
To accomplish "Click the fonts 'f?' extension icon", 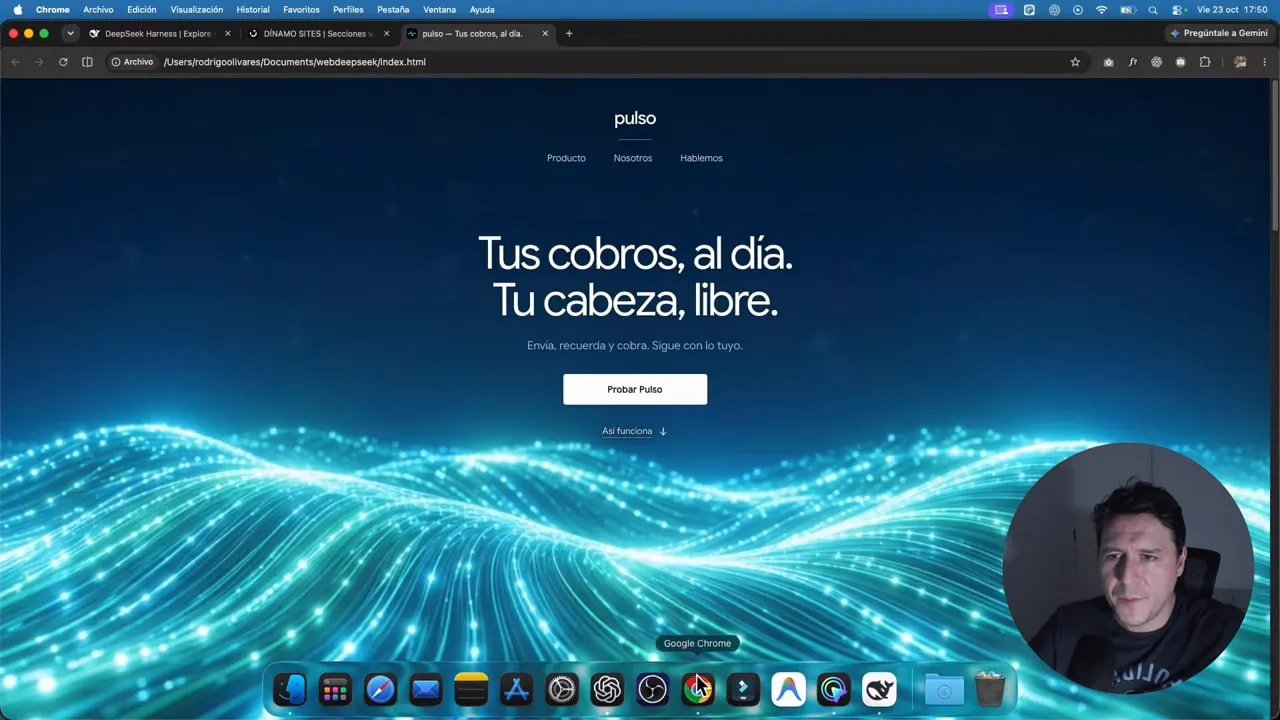I will (x=1132, y=62).
